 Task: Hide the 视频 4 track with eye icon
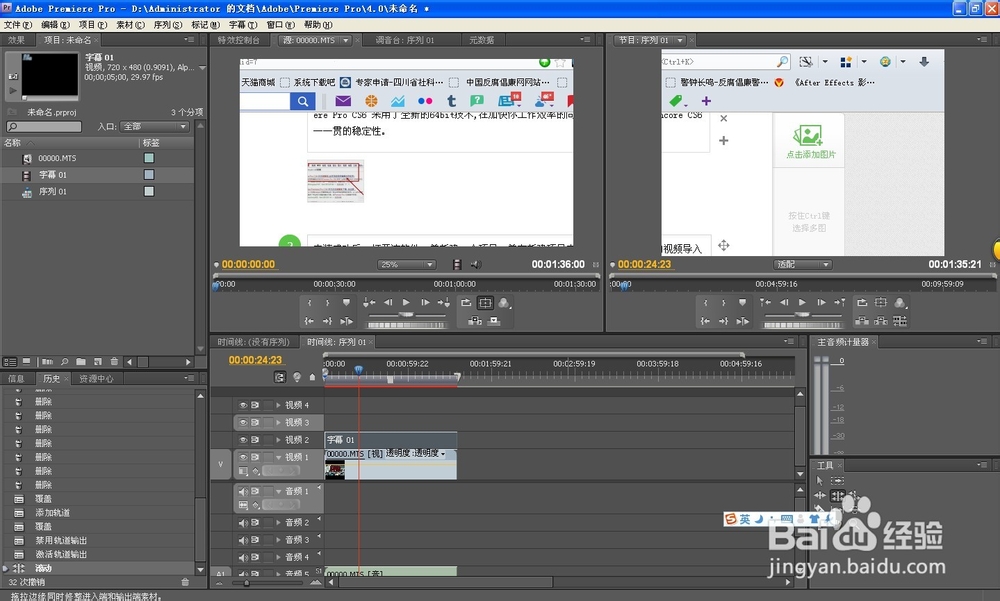(243, 405)
